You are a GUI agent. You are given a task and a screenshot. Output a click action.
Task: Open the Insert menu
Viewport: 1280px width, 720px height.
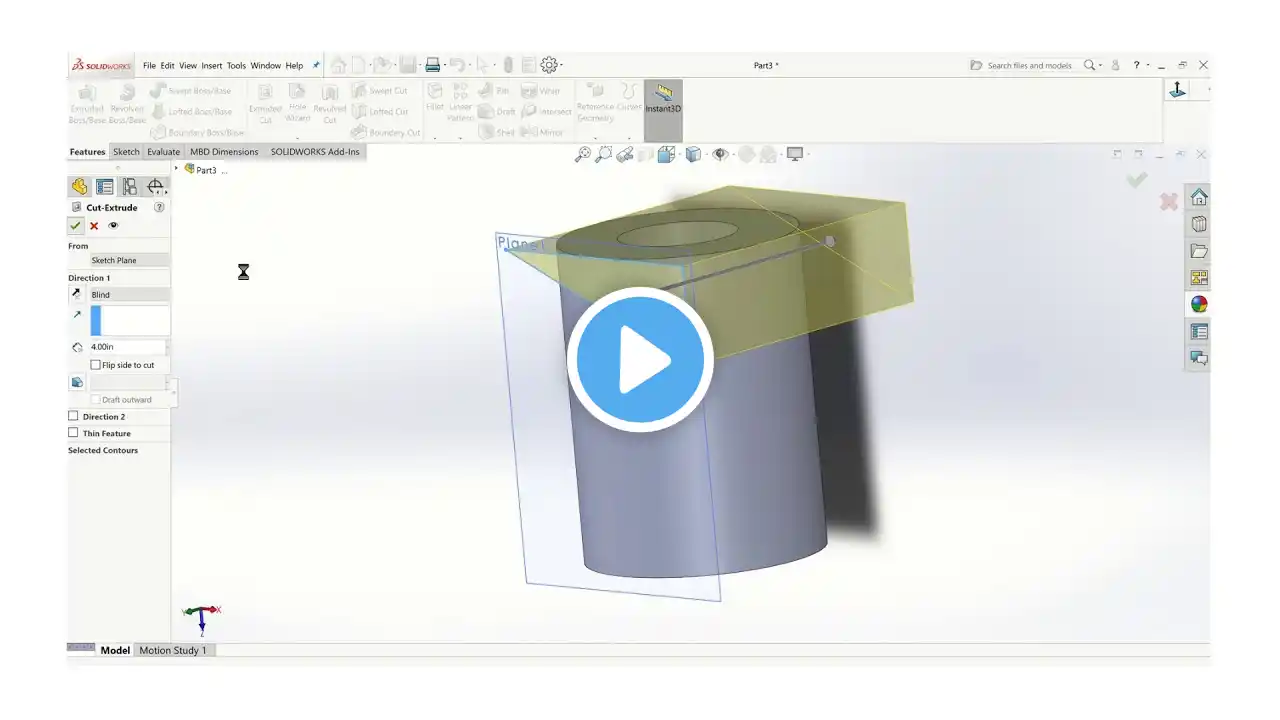[x=212, y=66]
